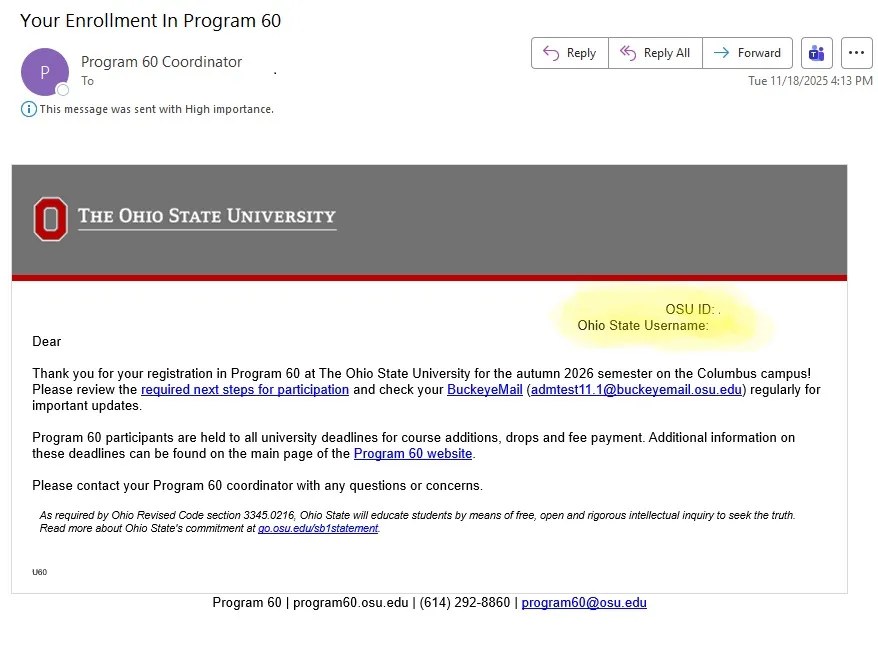
Task: Click the OSU ID label
Action: point(690,309)
